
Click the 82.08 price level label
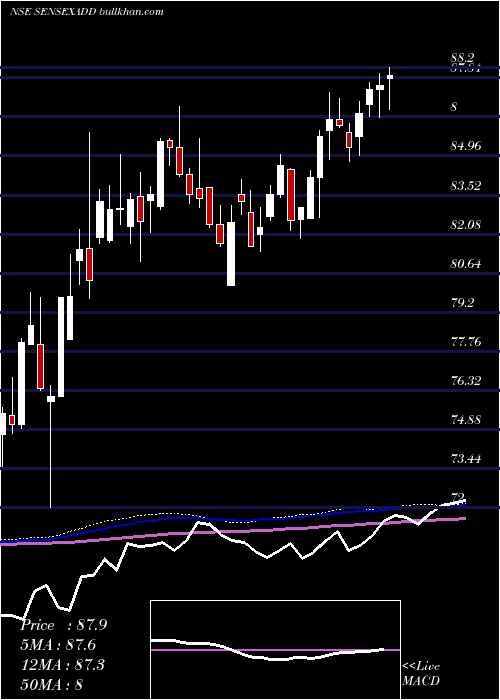(466, 225)
